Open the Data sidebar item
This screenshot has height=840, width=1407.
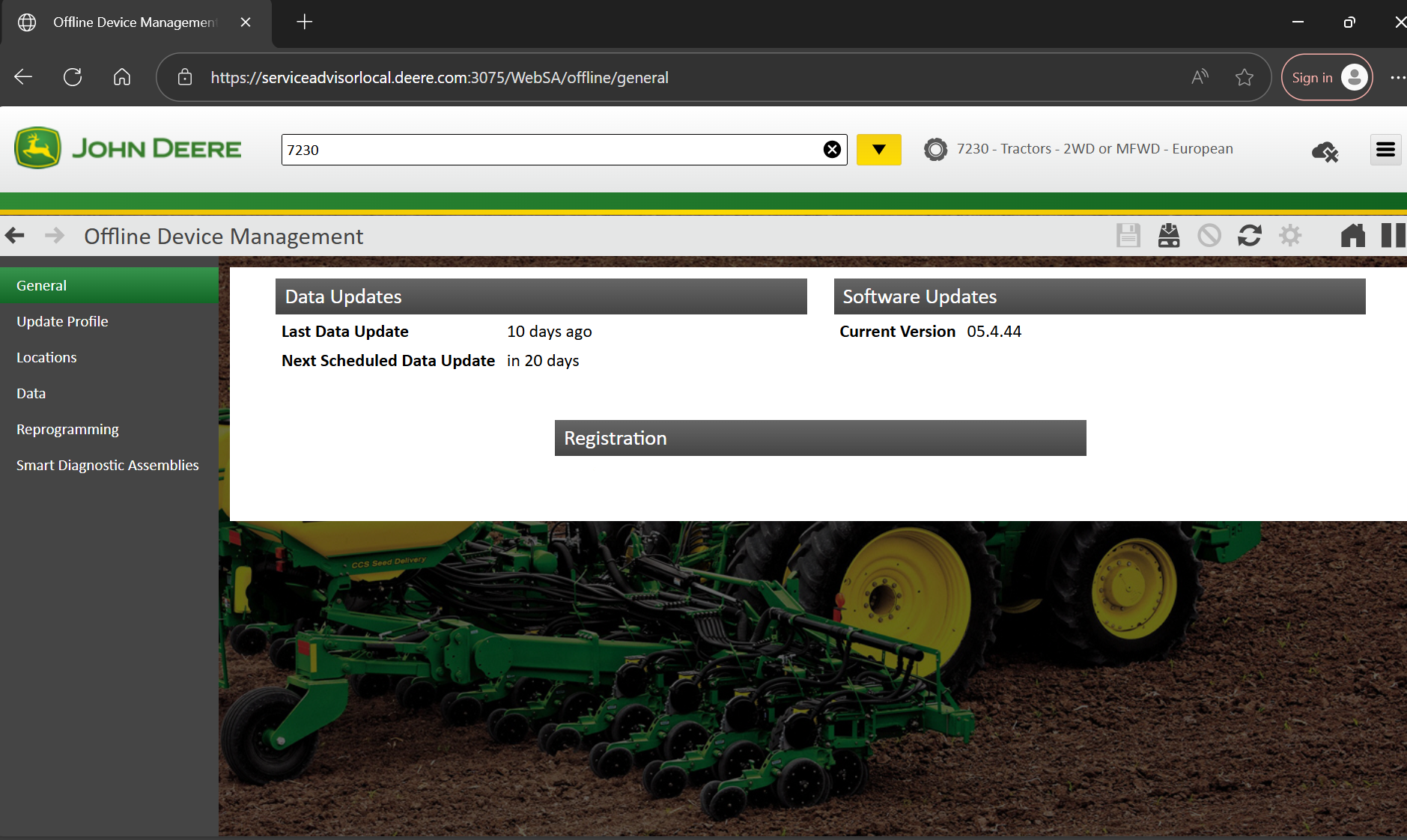click(31, 393)
